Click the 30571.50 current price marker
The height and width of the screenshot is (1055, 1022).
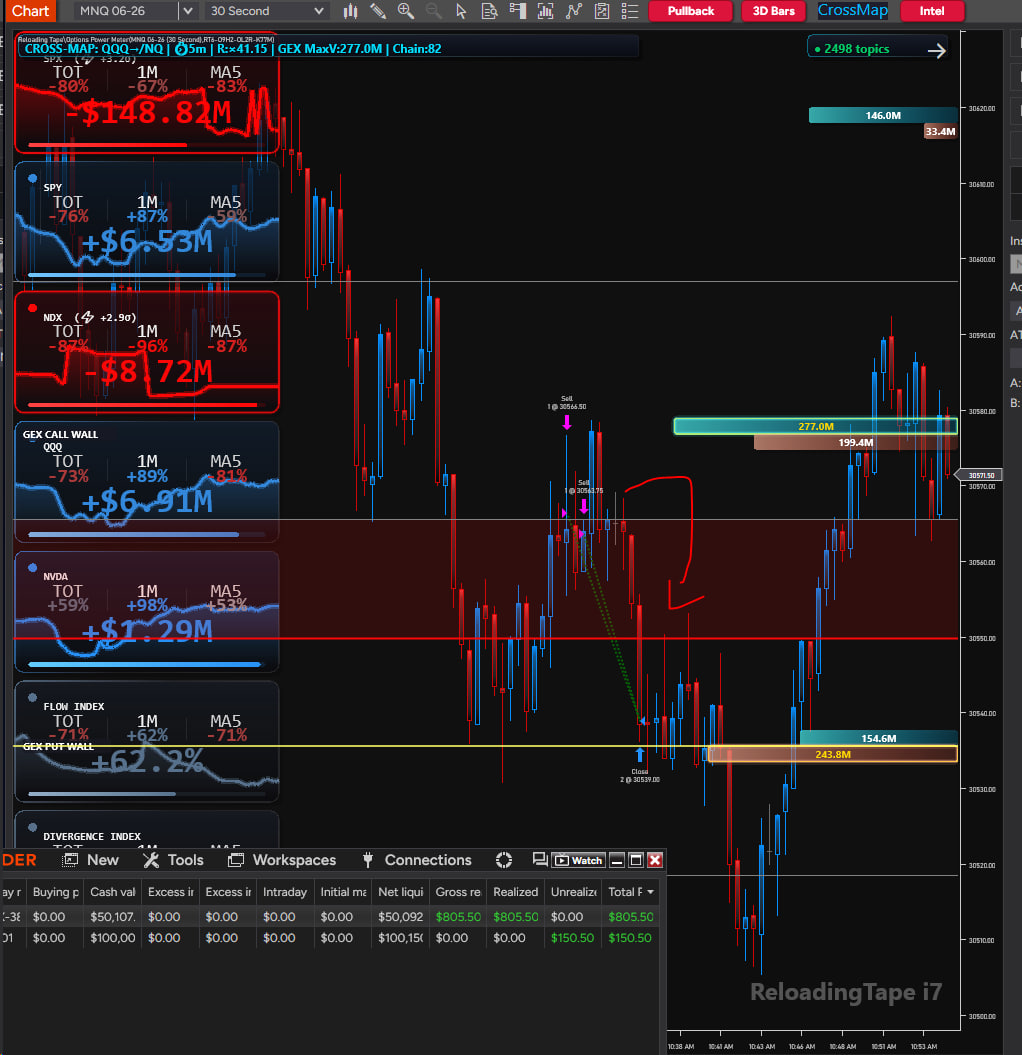tap(980, 475)
